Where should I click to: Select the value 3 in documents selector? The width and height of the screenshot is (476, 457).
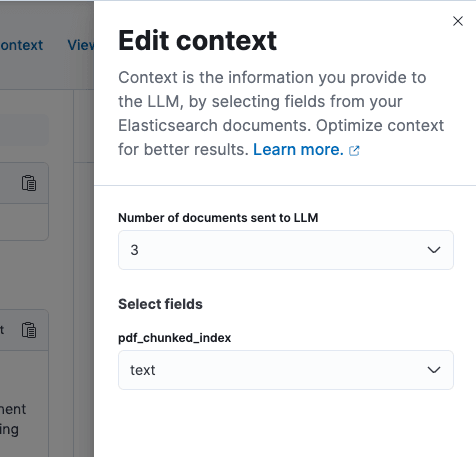click(x=134, y=250)
